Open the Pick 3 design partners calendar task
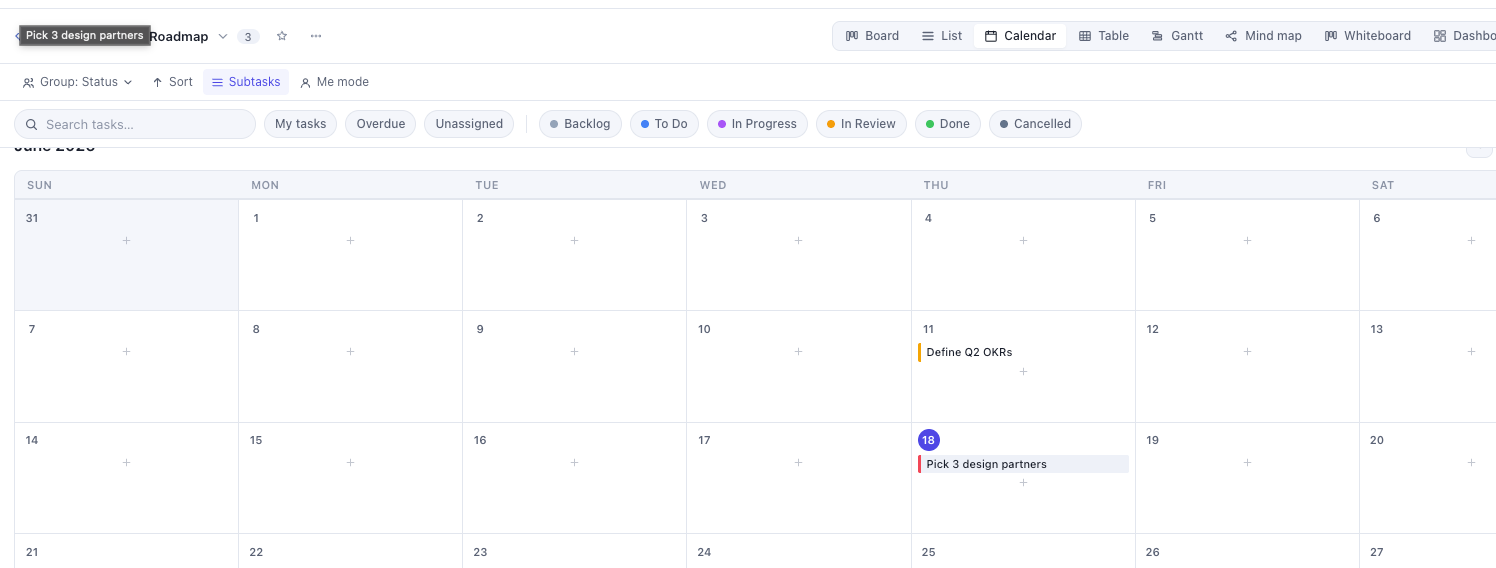Image resolution: width=1496 pixels, height=568 pixels. (x=1023, y=464)
